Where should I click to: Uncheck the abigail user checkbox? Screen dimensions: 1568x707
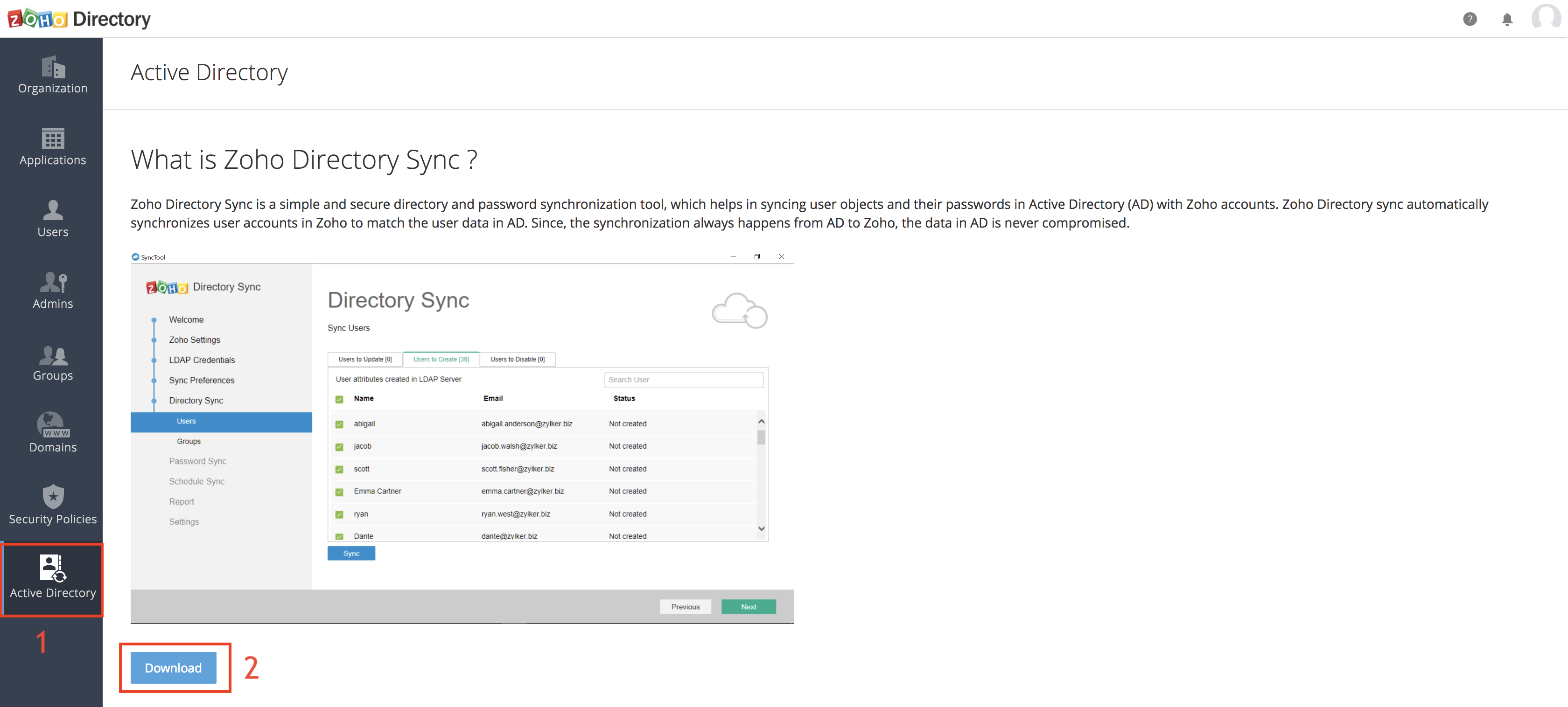coord(340,424)
